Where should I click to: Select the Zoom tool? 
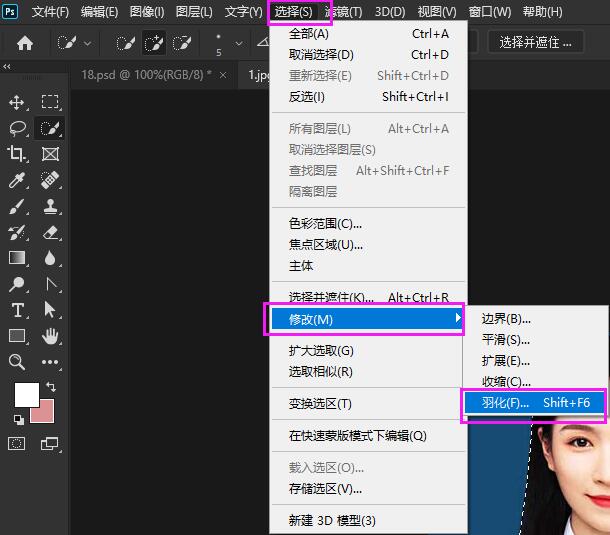tap(17, 362)
